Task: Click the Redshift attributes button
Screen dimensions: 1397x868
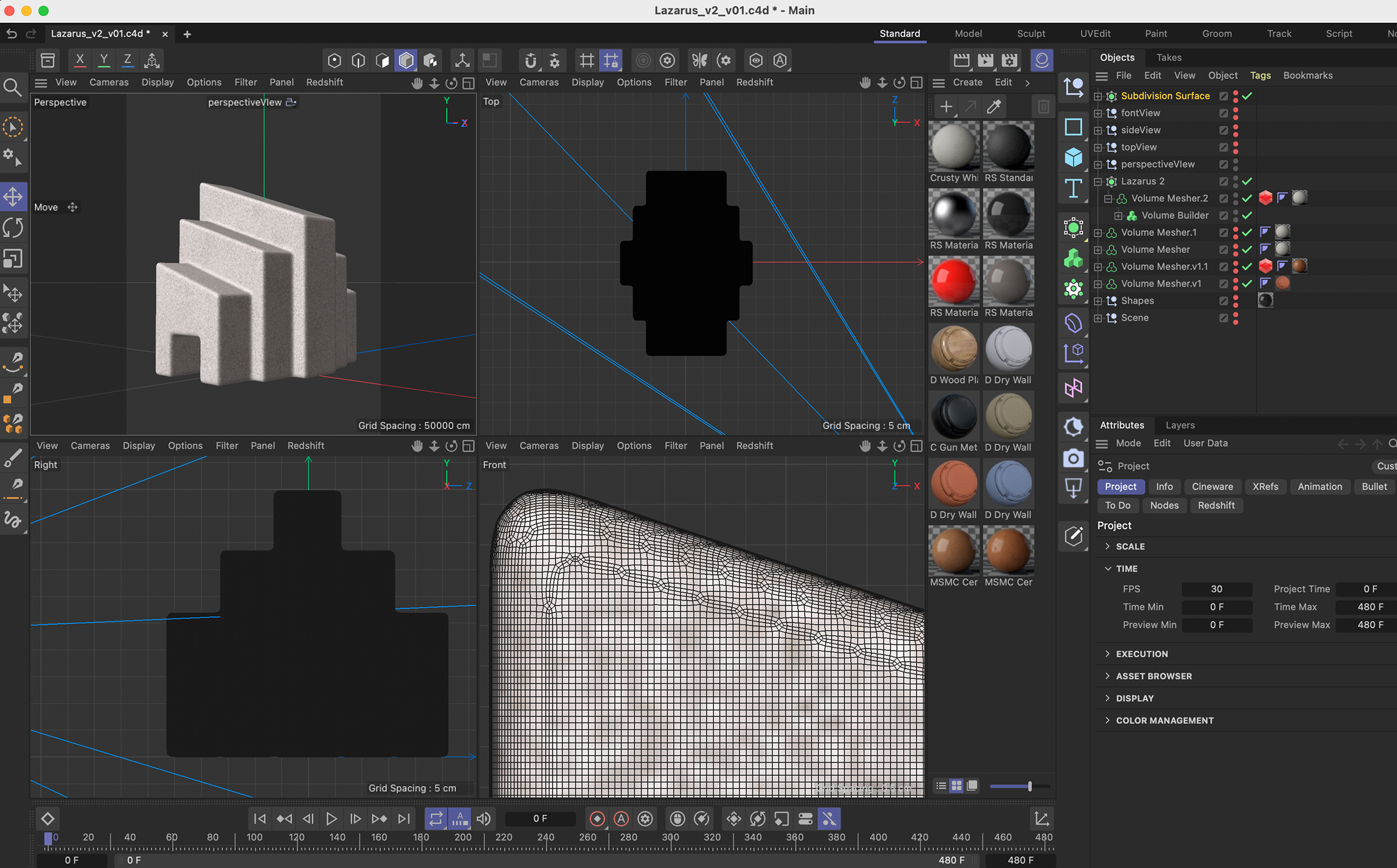Action: point(1216,505)
